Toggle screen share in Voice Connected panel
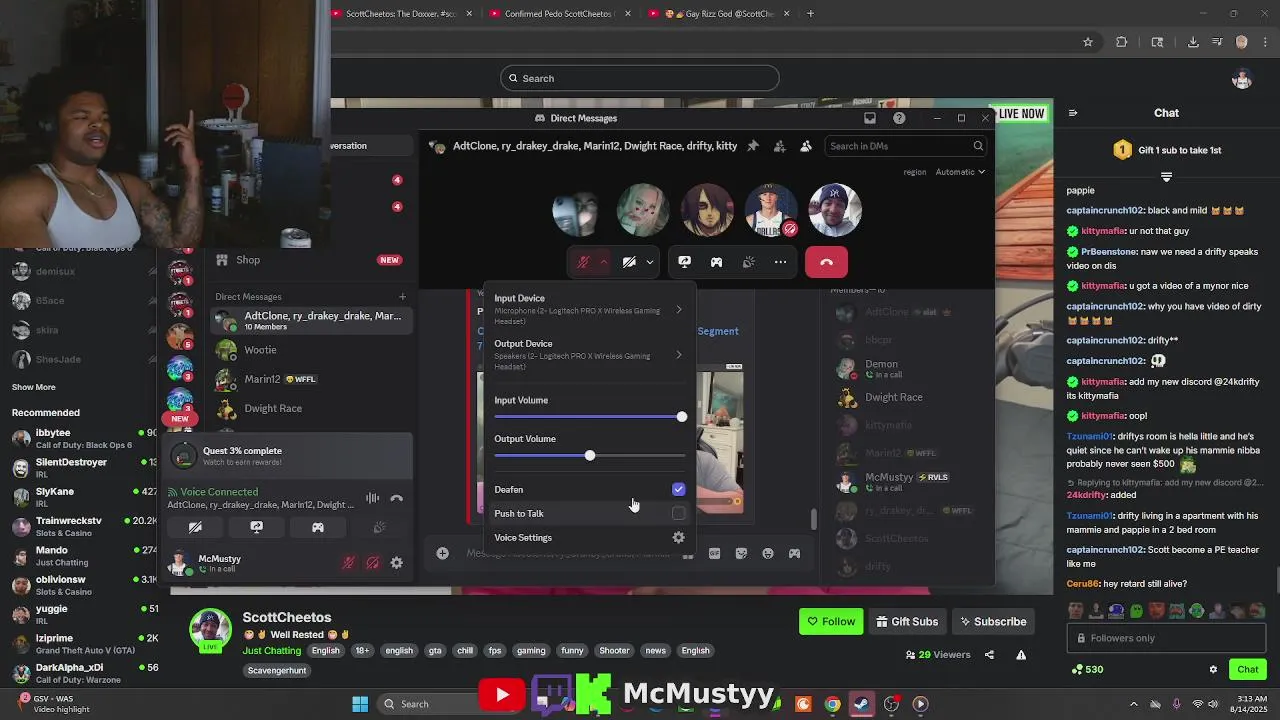Screen dimensions: 1280x720 tap(256, 527)
